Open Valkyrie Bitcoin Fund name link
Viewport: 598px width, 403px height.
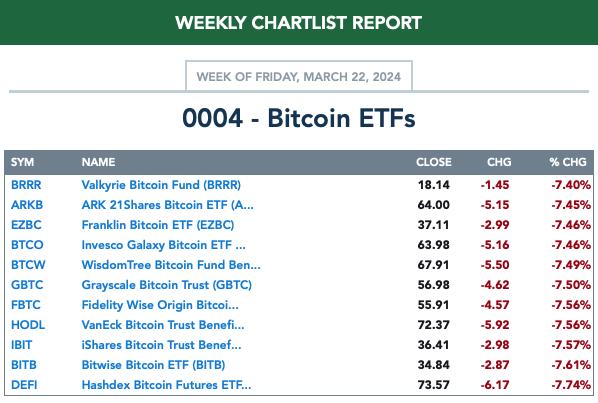[161, 185]
